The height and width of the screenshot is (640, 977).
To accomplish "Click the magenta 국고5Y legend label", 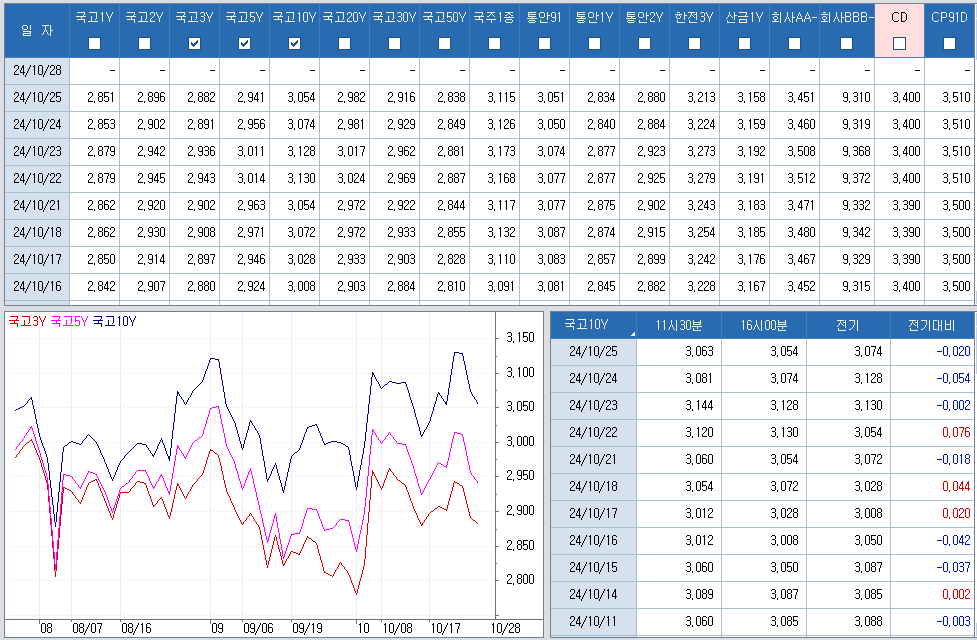I will click(69, 321).
